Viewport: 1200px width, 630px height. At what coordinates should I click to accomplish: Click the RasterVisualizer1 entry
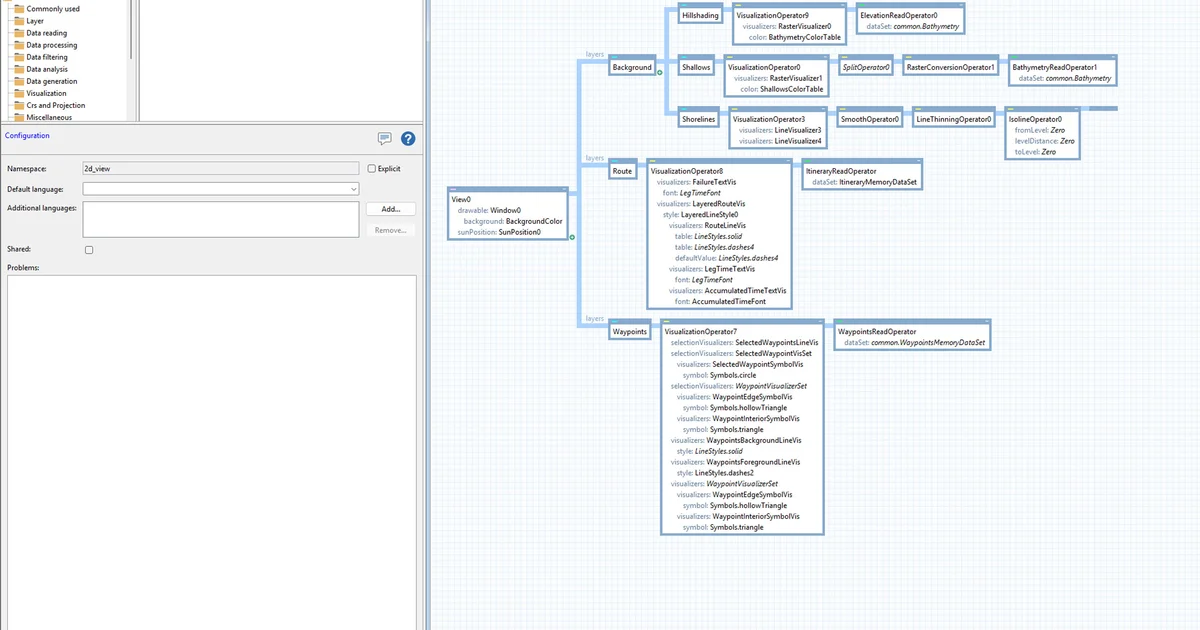tap(796, 78)
